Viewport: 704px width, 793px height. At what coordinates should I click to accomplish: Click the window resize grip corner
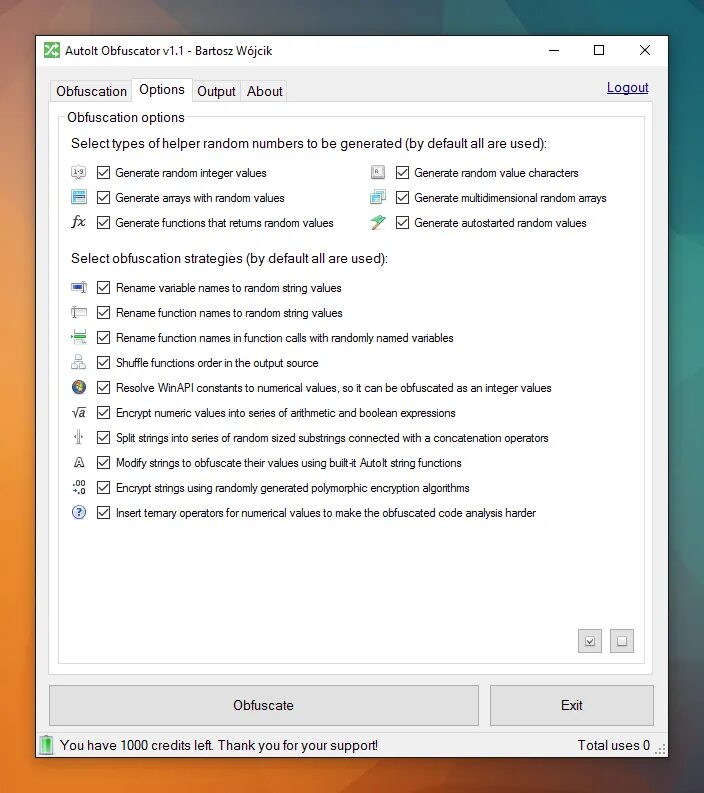pyautogui.click(x=661, y=749)
